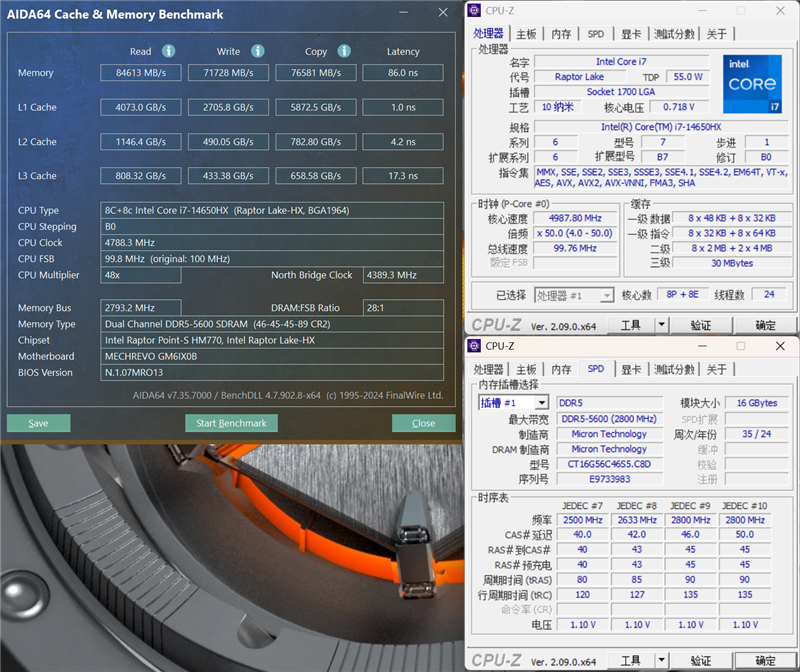Screen dimensions: 800x672
Task: Open 关于 tab in upper CPU-Z window
Action: click(x=716, y=34)
